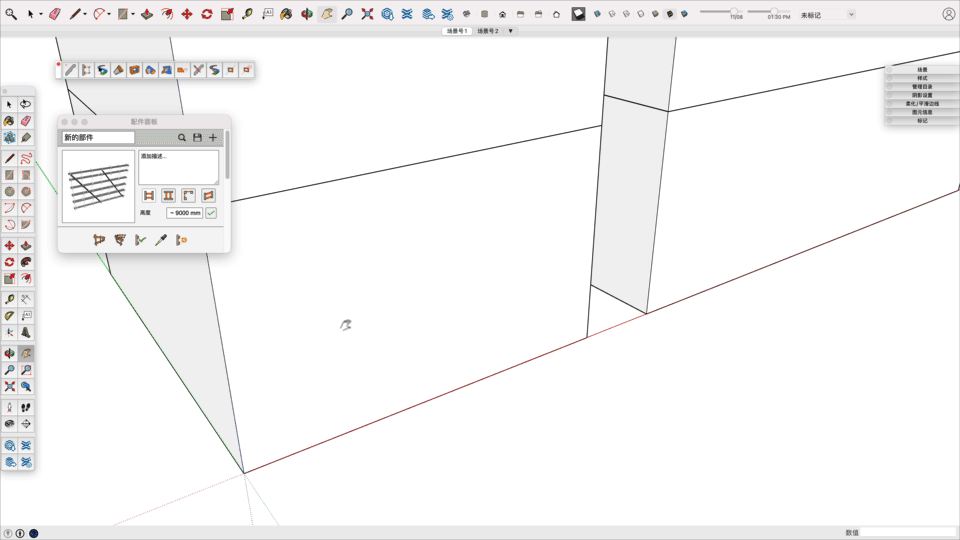Pick the eyedropper tool in assembly panel
Screen dimensions: 960x540
pos(160,240)
